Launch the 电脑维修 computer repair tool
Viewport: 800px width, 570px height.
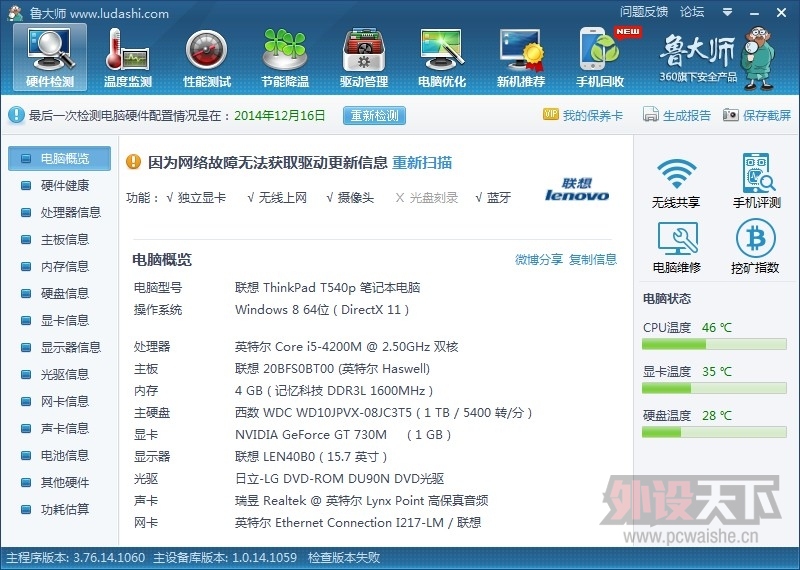coord(677,247)
